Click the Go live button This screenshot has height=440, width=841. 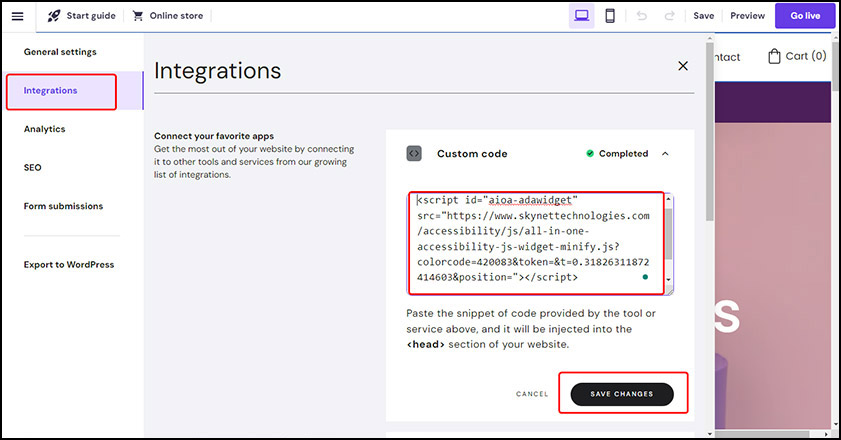click(x=805, y=16)
